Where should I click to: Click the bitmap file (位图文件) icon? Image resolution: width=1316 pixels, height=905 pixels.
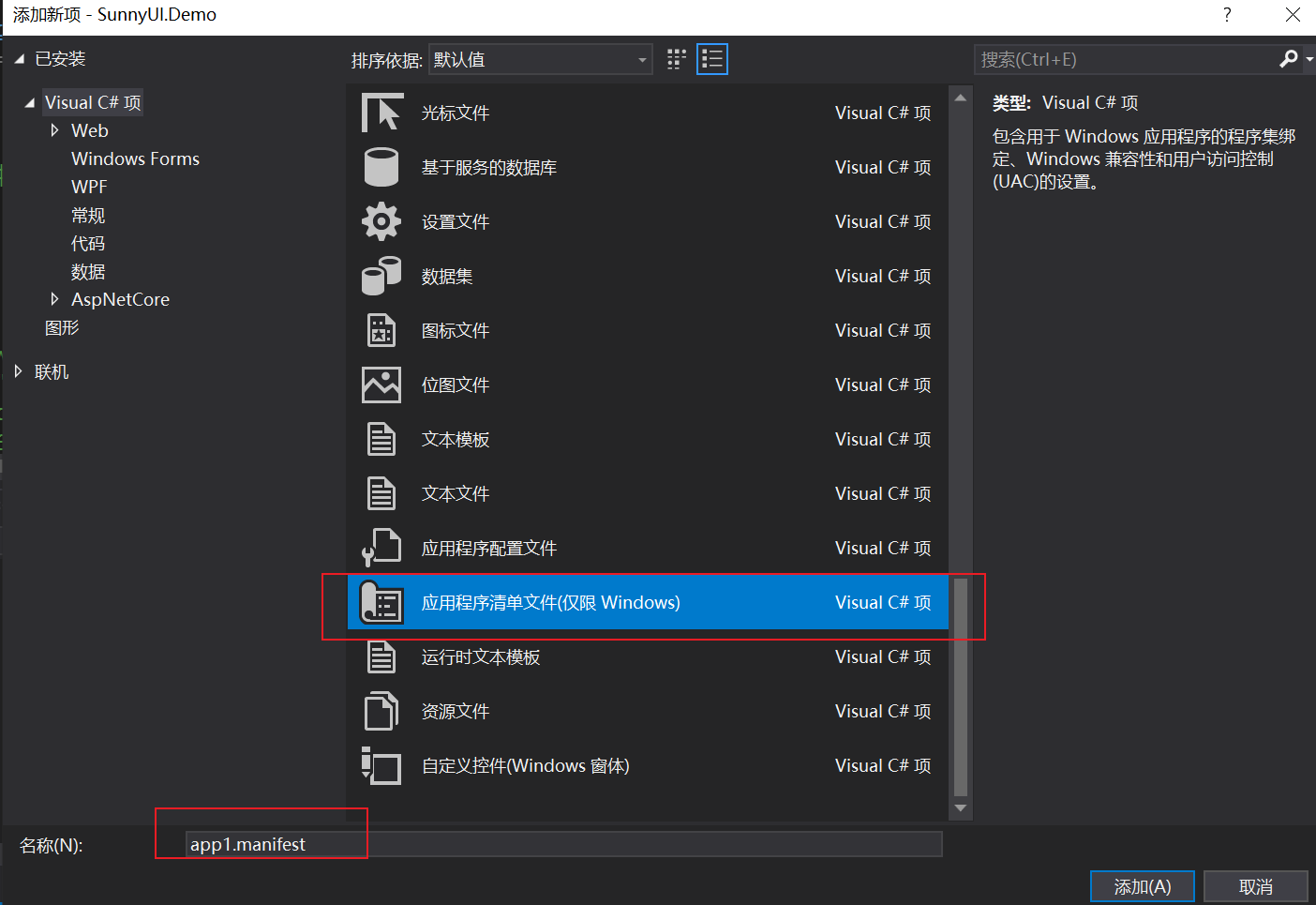[x=381, y=385]
